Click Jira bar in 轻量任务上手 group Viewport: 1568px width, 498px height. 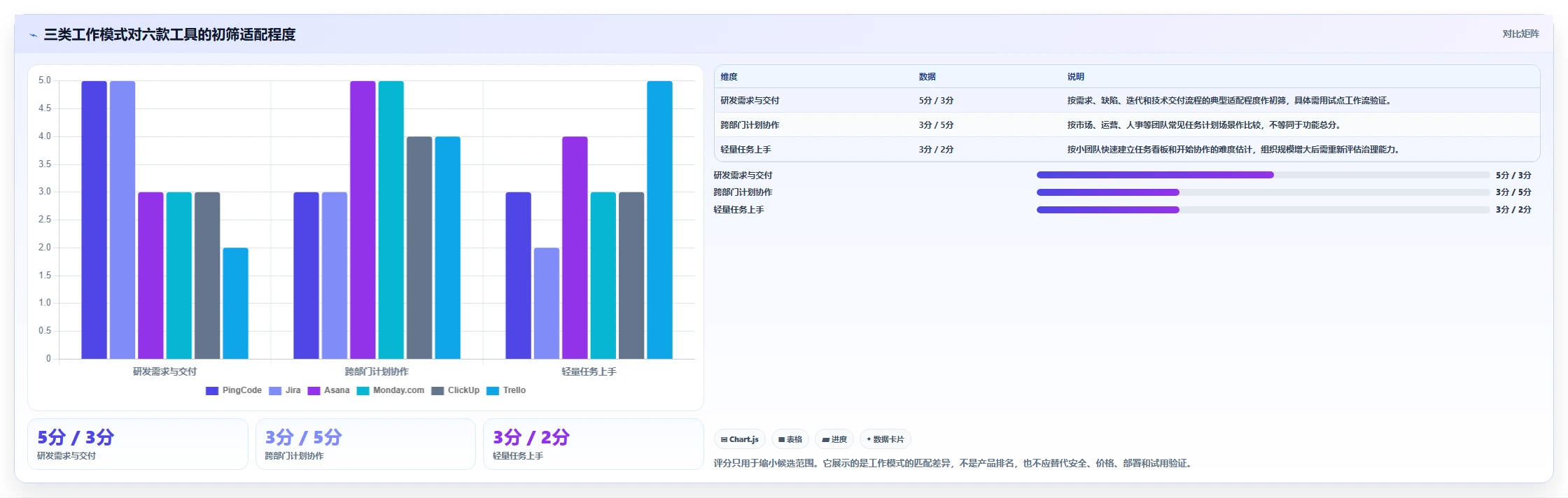point(547,304)
